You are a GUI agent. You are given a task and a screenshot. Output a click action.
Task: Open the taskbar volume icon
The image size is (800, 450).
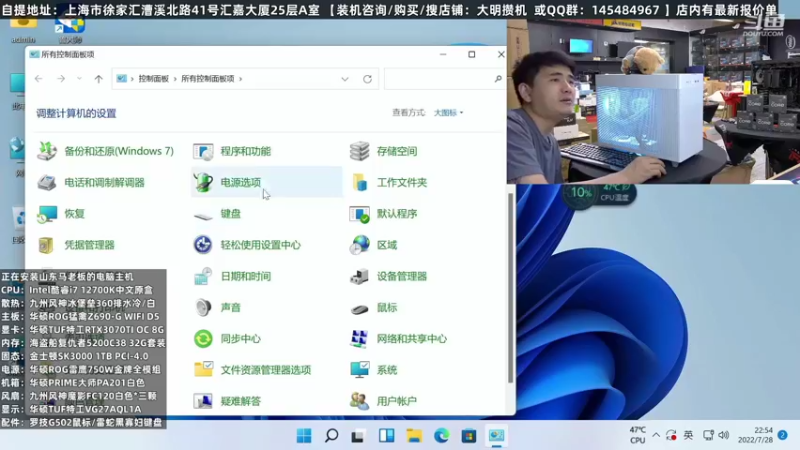click(723, 435)
